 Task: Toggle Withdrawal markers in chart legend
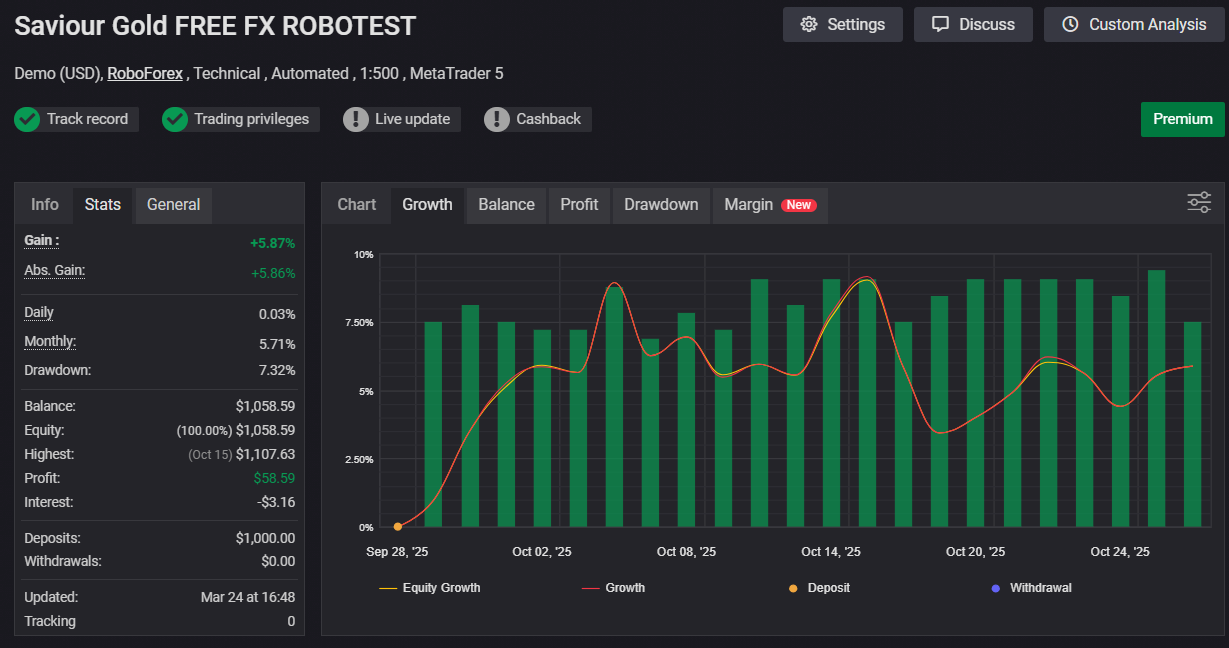pos(1030,588)
